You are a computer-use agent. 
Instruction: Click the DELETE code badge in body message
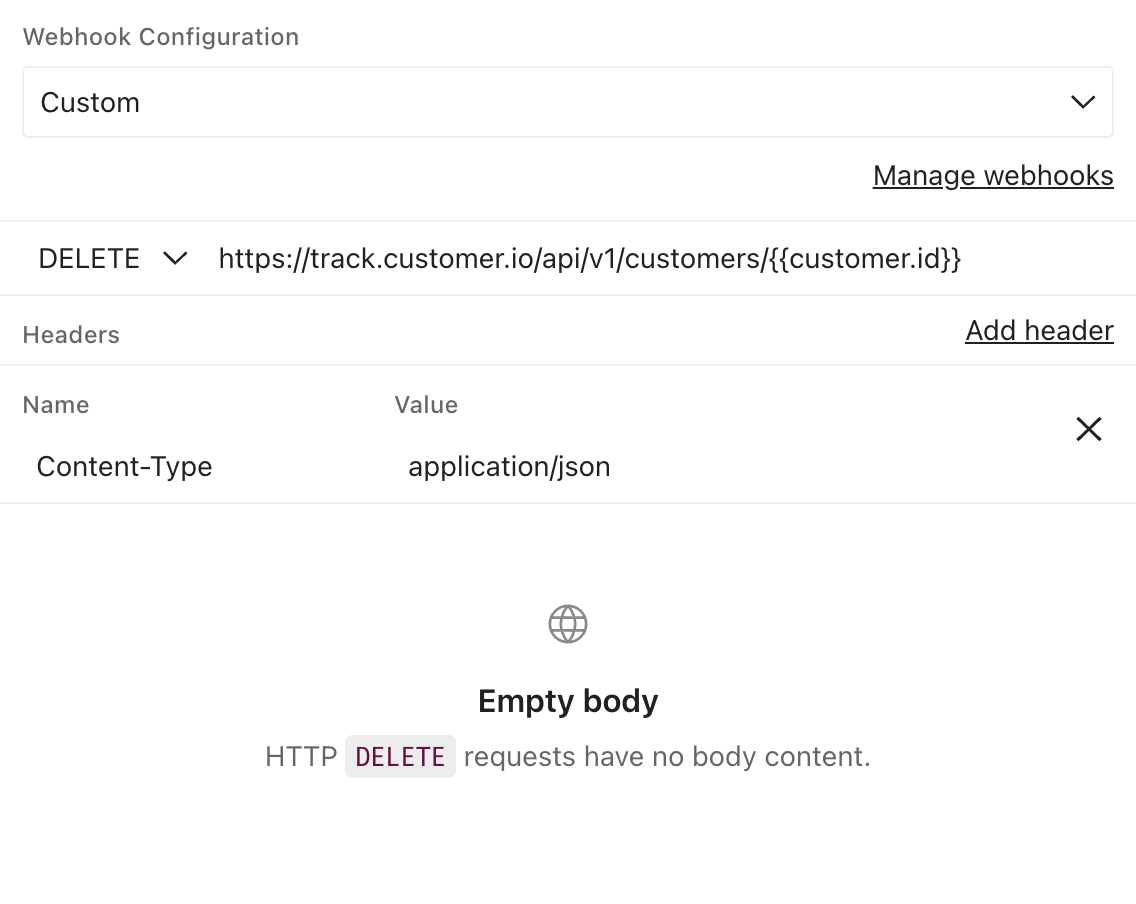coord(400,757)
